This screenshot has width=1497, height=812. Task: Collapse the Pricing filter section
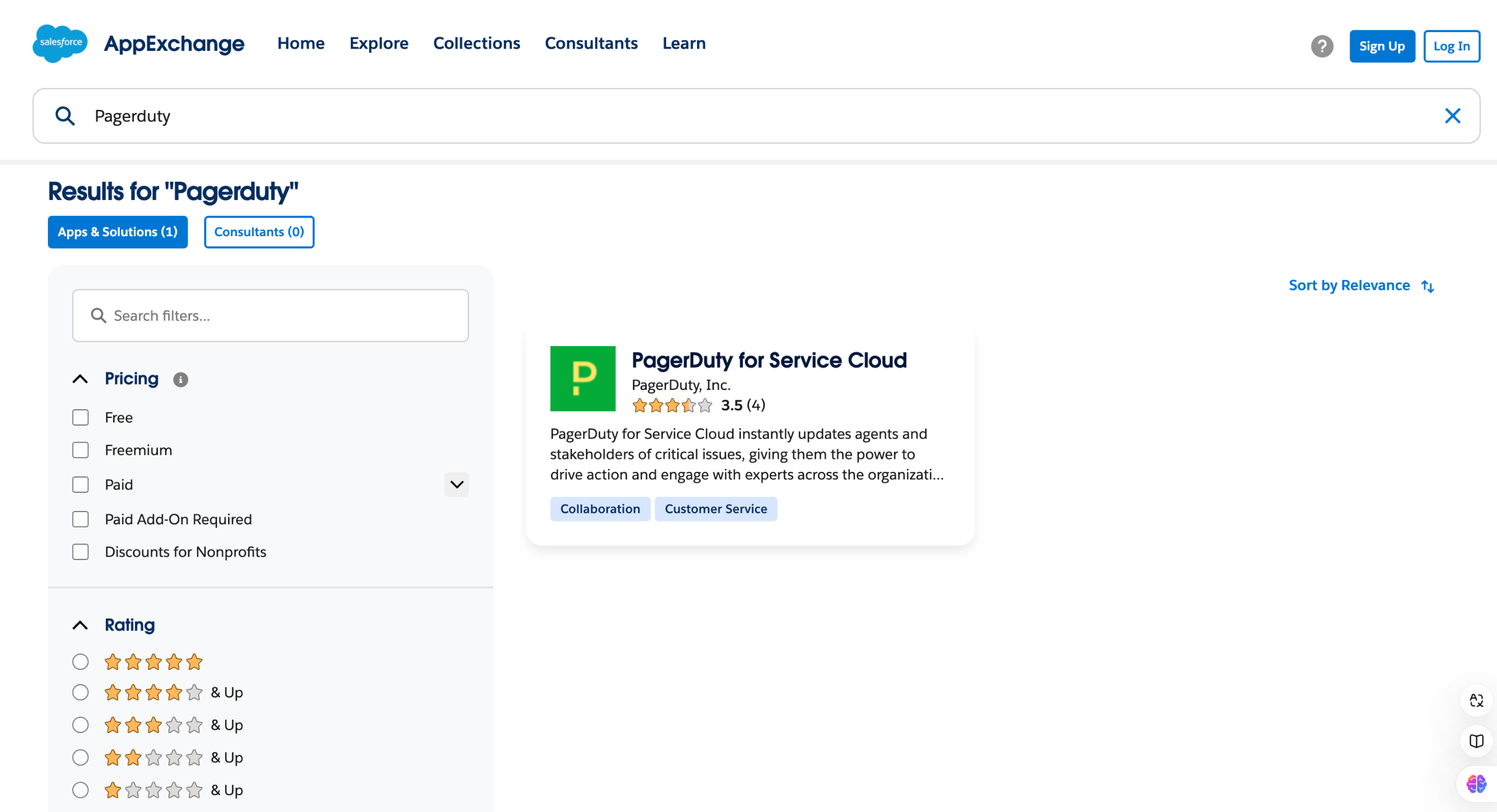click(80, 379)
